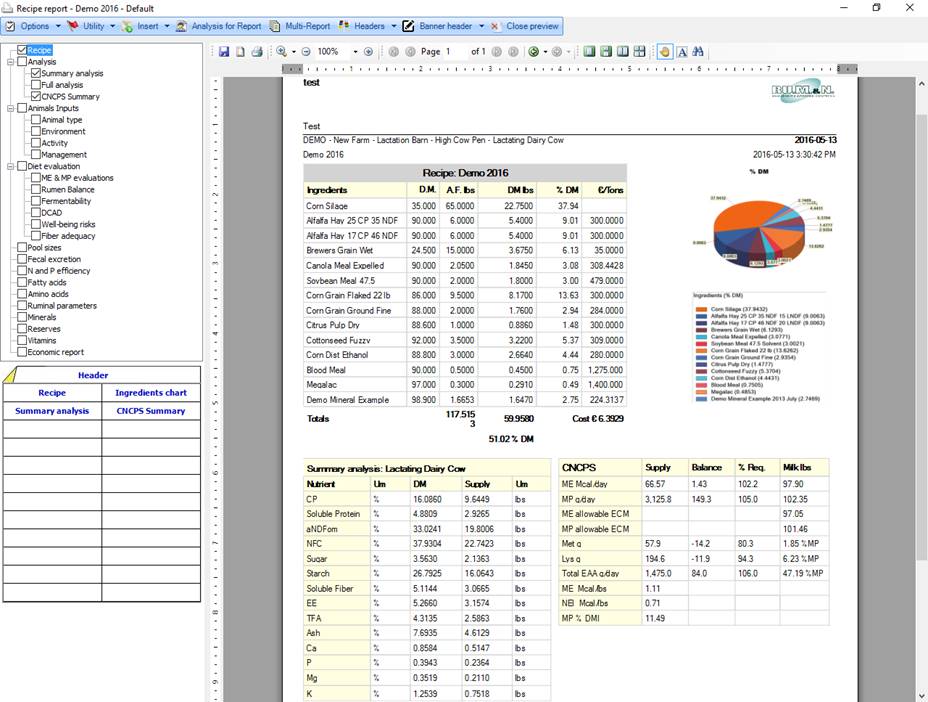Open the Utility dropdown arrow
Image resolution: width=928 pixels, height=702 pixels.
112,26
